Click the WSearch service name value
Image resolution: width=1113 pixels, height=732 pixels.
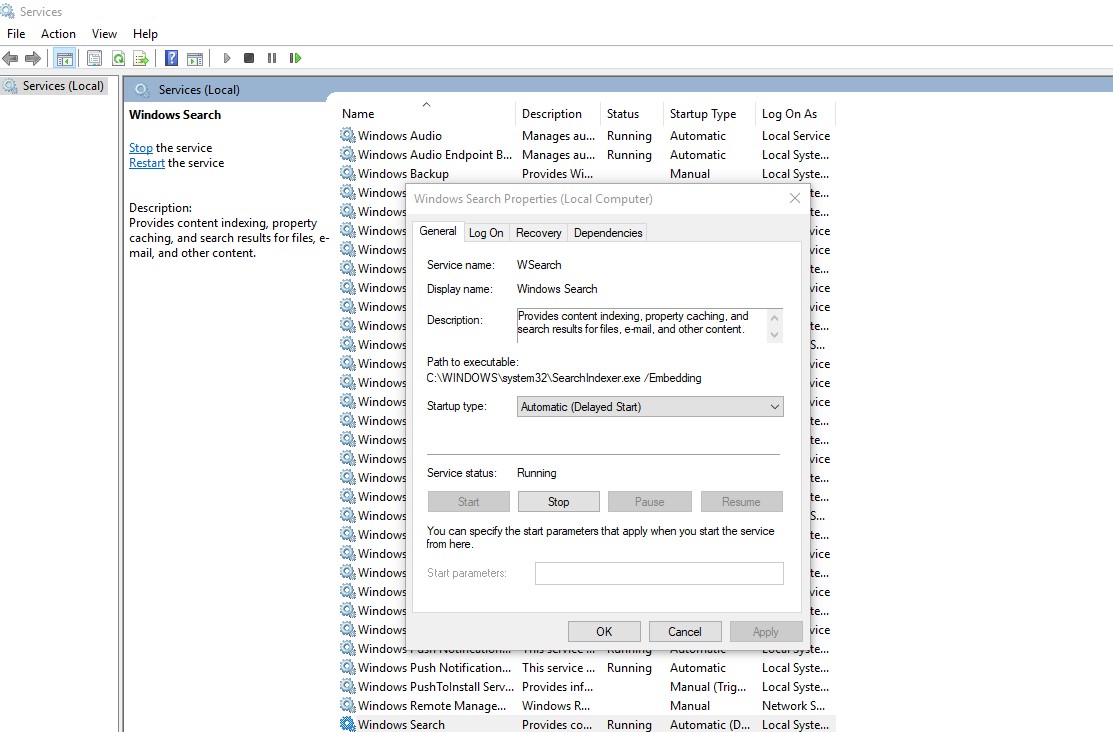click(539, 265)
